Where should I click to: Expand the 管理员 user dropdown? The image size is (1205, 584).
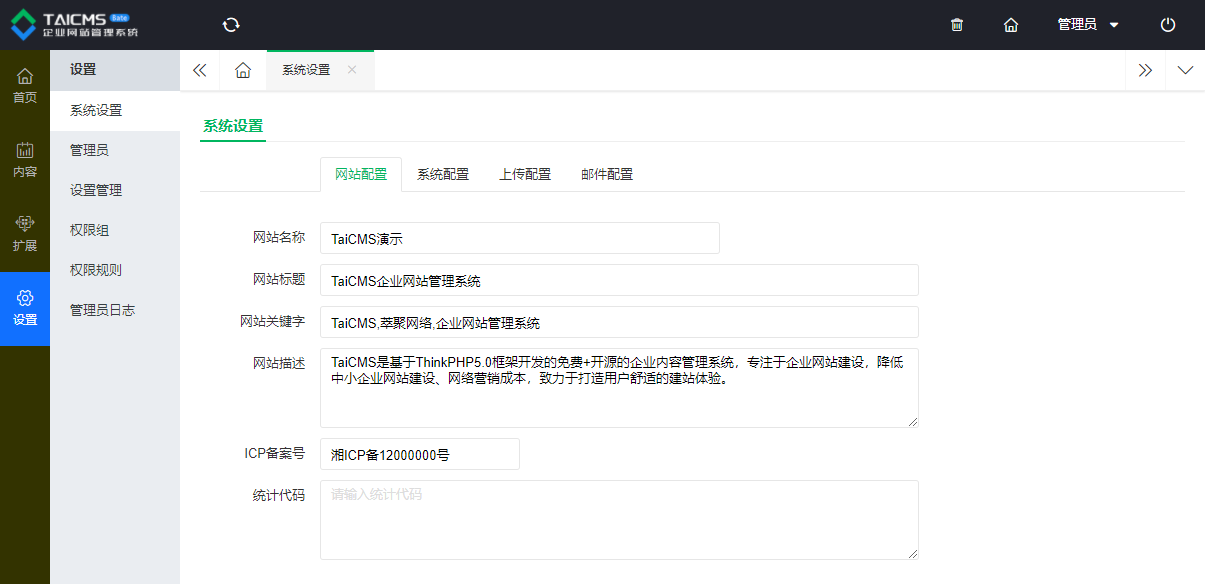1088,25
